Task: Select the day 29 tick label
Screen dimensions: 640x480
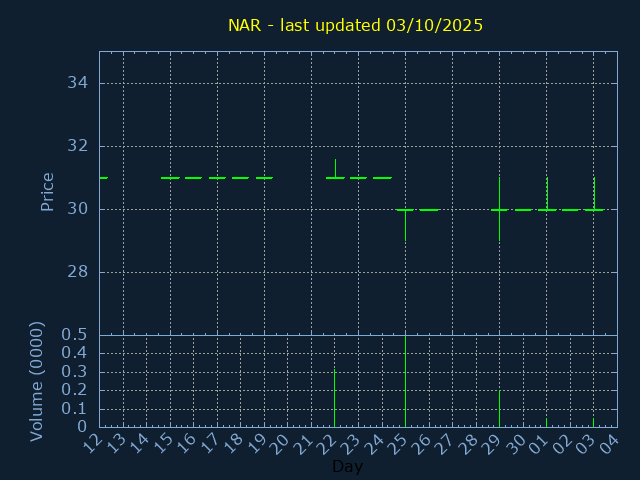Action: click(x=493, y=443)
